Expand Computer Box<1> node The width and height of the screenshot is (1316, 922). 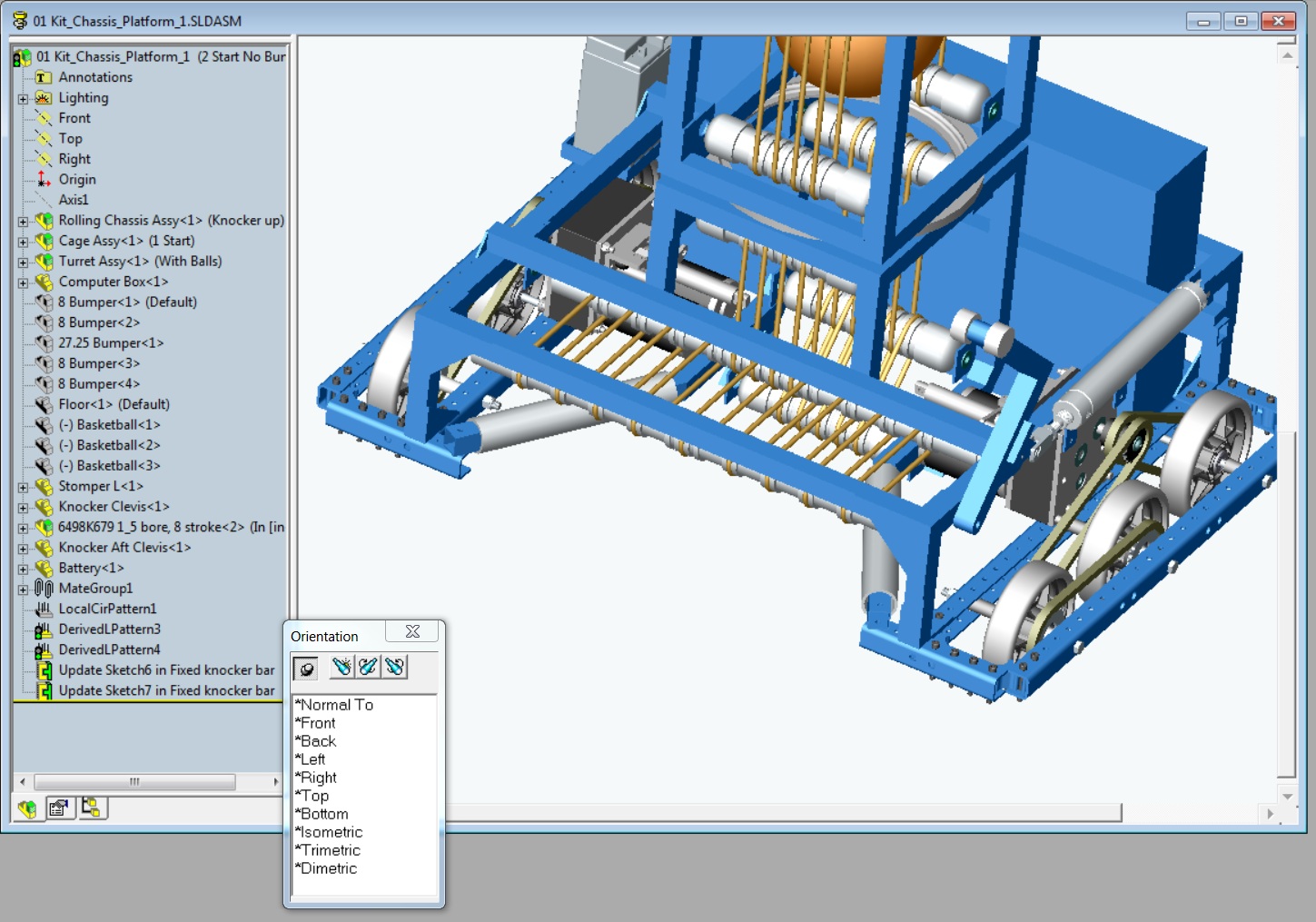(x=23, y=283)
